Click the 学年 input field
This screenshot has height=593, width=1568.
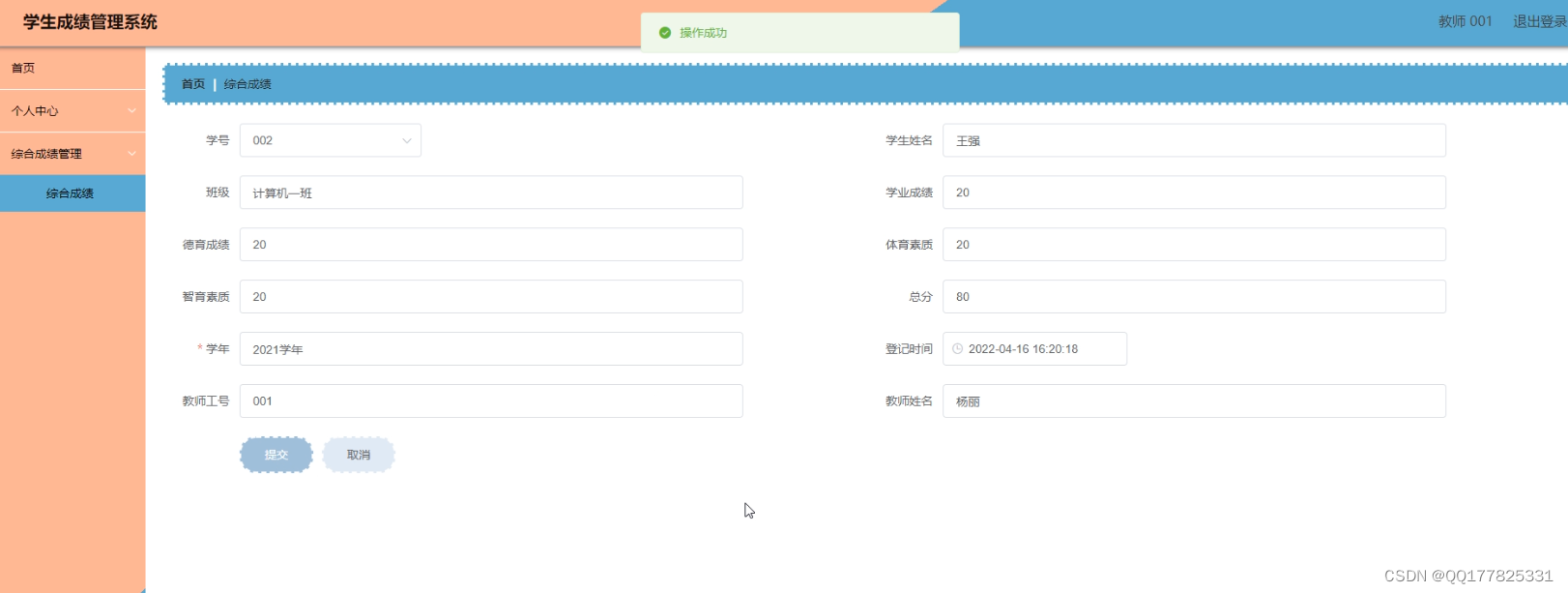(x=491, y=349)
